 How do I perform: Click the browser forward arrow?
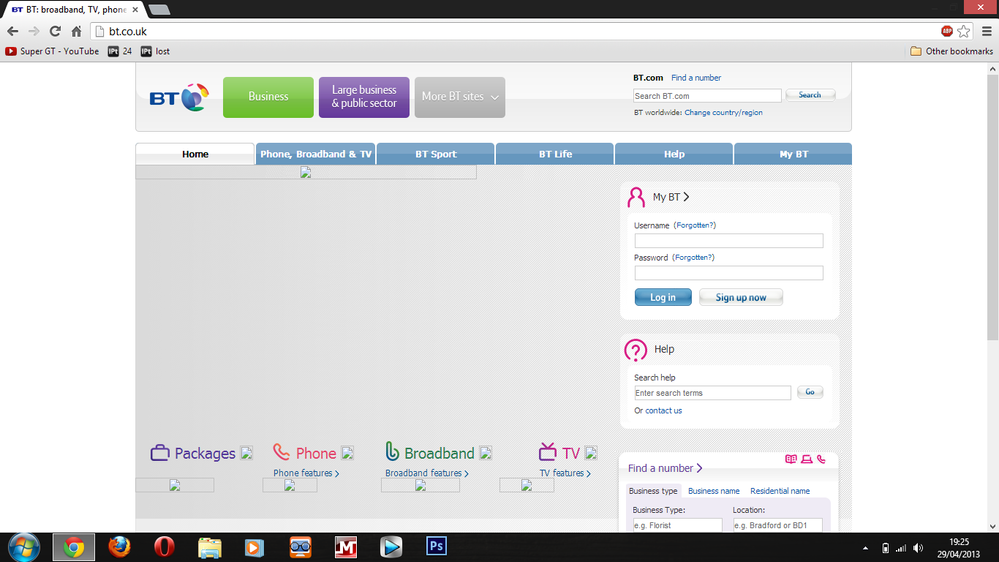pyautogui.click(x=34, y=31)
